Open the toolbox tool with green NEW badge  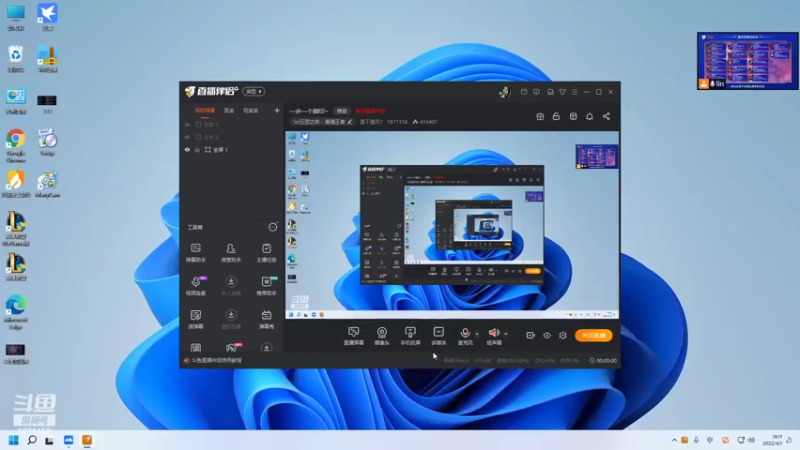pos(266,286)
